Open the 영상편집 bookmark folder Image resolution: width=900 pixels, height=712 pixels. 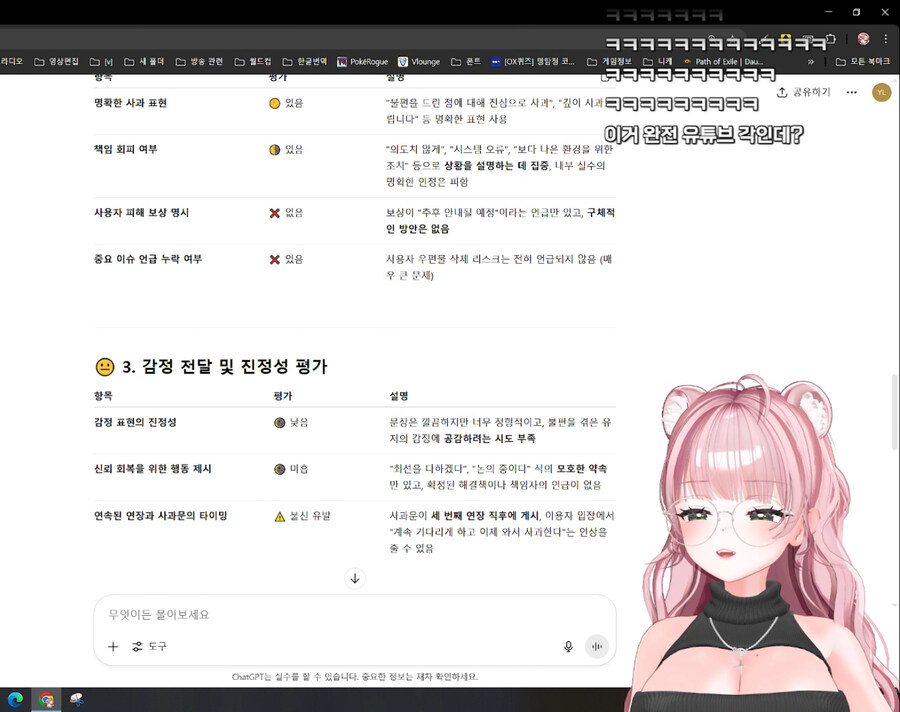pos(57,61)
